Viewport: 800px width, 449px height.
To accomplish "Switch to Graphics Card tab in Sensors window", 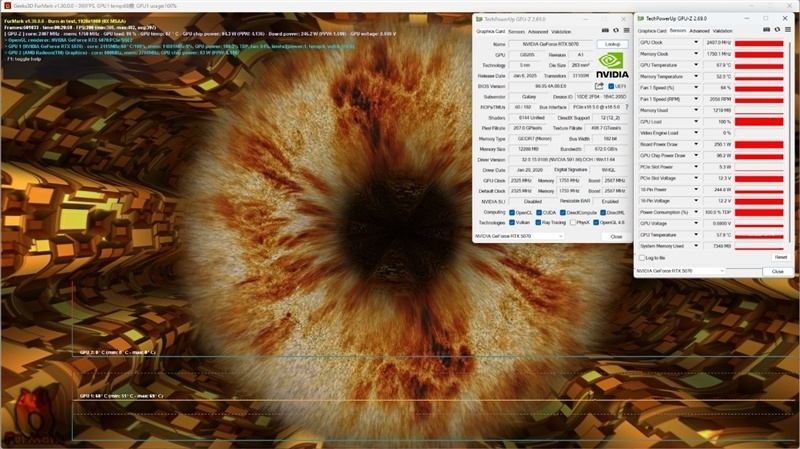I will pos(652,31).
